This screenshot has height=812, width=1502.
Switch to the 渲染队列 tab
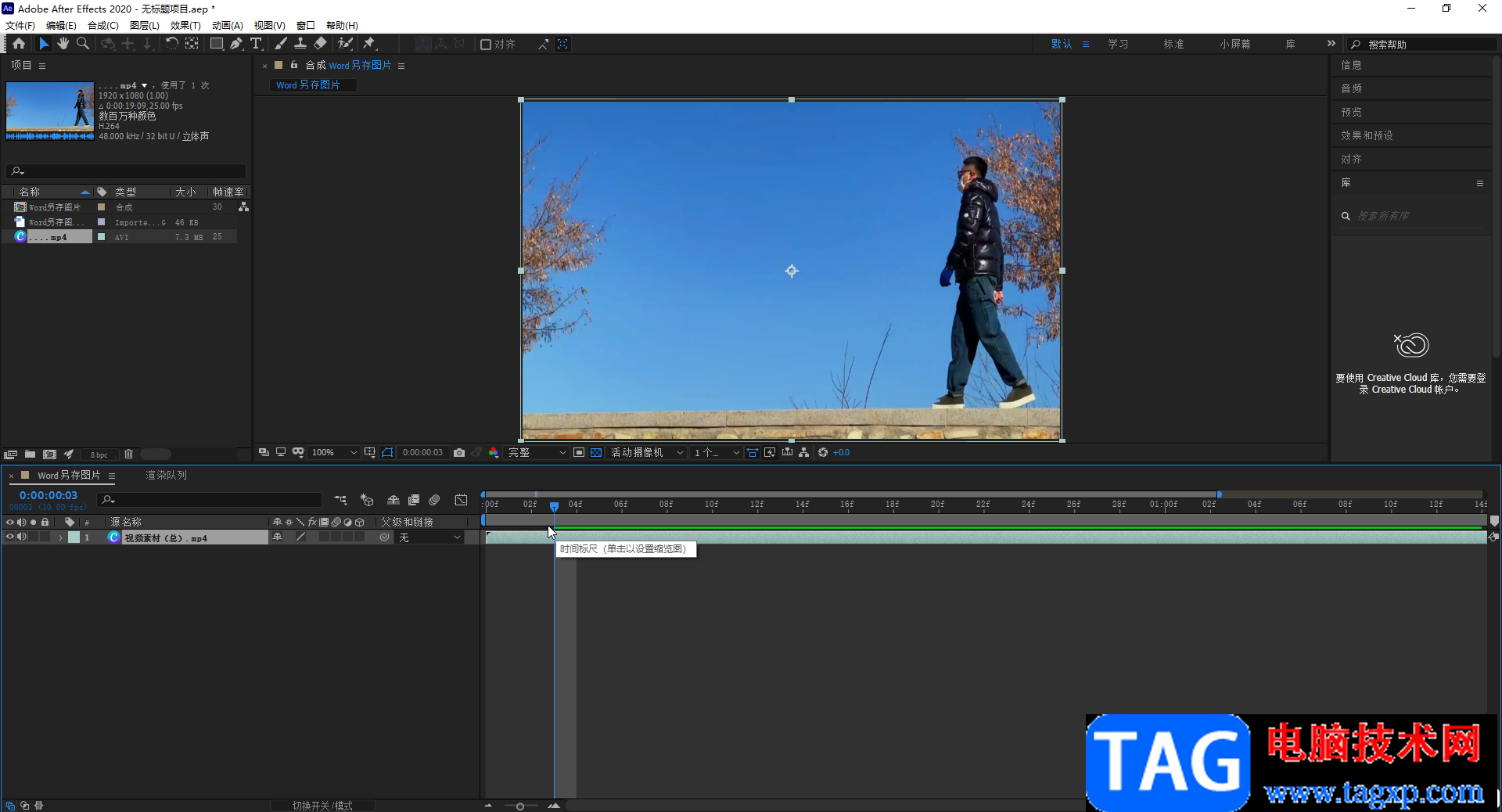pyautogui.click(x=166, y=475)
